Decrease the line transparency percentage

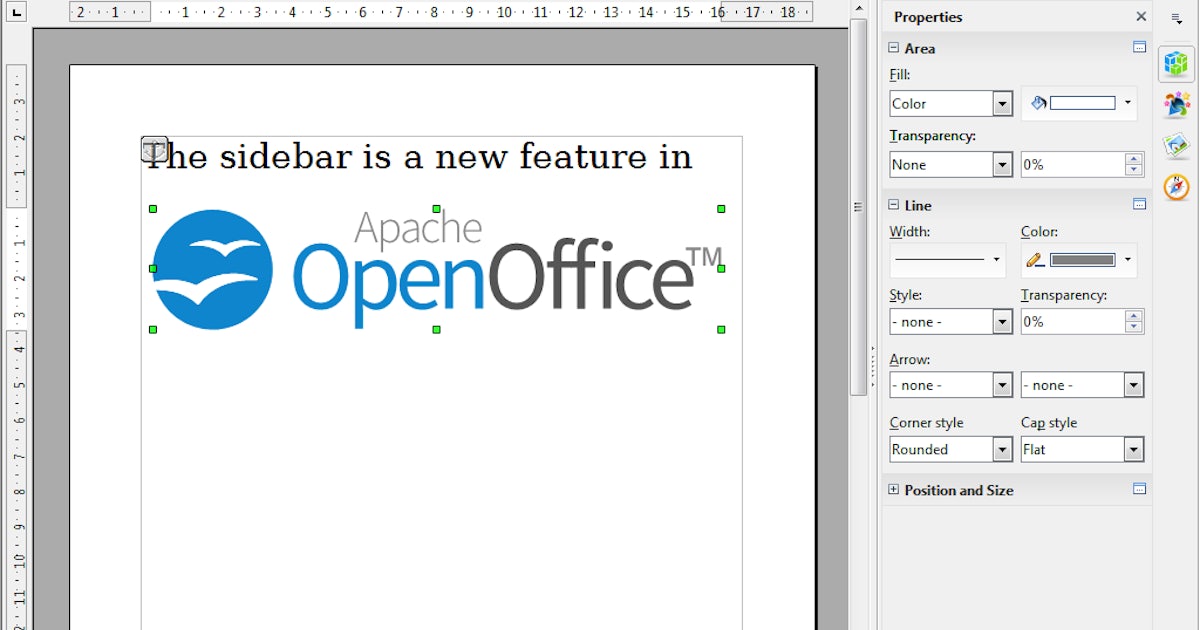1133,327
